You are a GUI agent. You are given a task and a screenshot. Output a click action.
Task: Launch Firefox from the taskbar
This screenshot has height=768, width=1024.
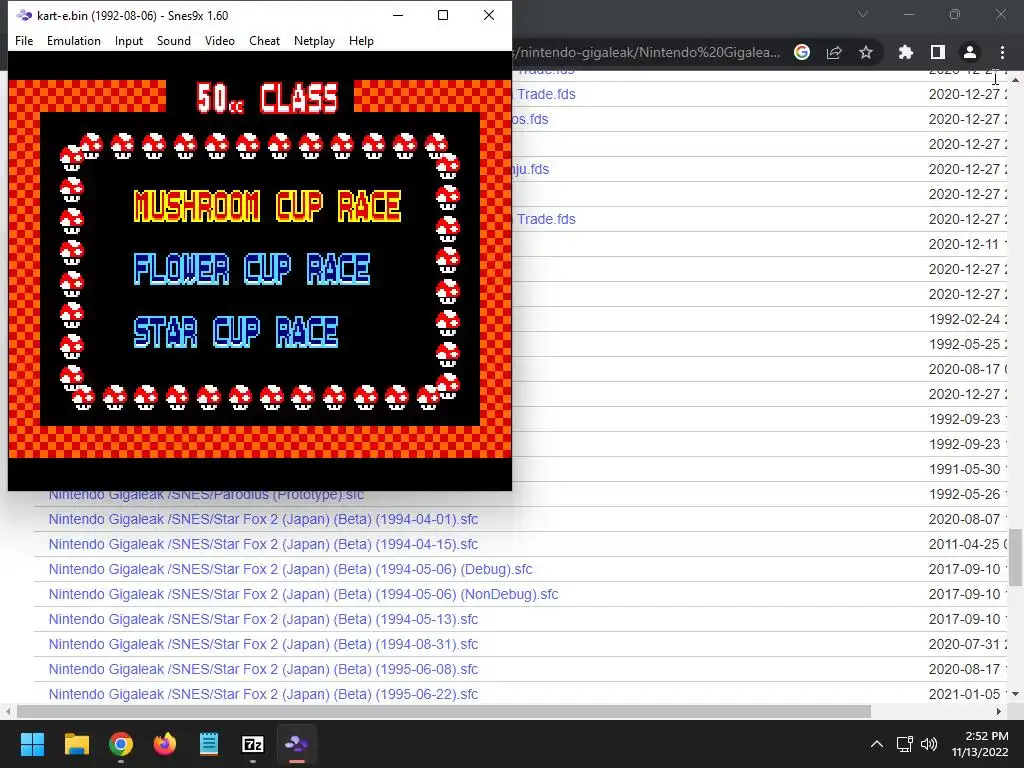click(165, 744)
